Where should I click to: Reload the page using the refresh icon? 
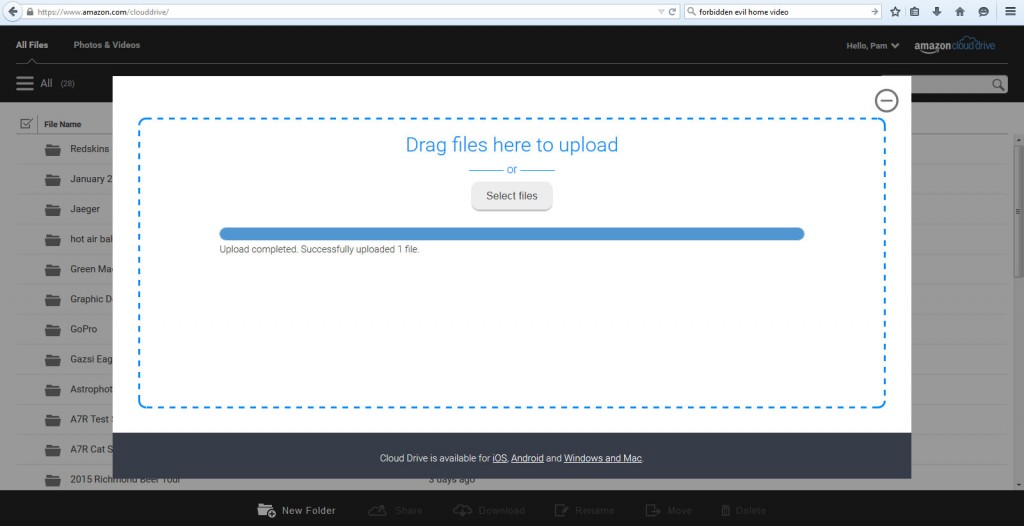[x=673, y=11]
